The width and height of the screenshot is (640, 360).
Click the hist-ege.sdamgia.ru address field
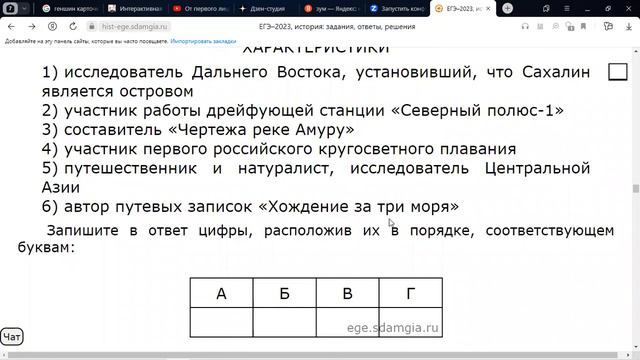pyautogui.click(x=134, y=27)
